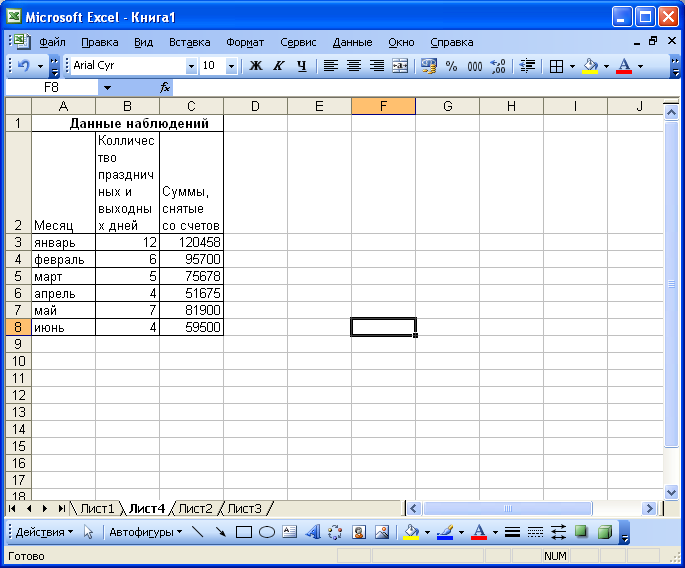Select the Line drawing tool
Screen dimensions: 685x568
[x=197, y=532]
